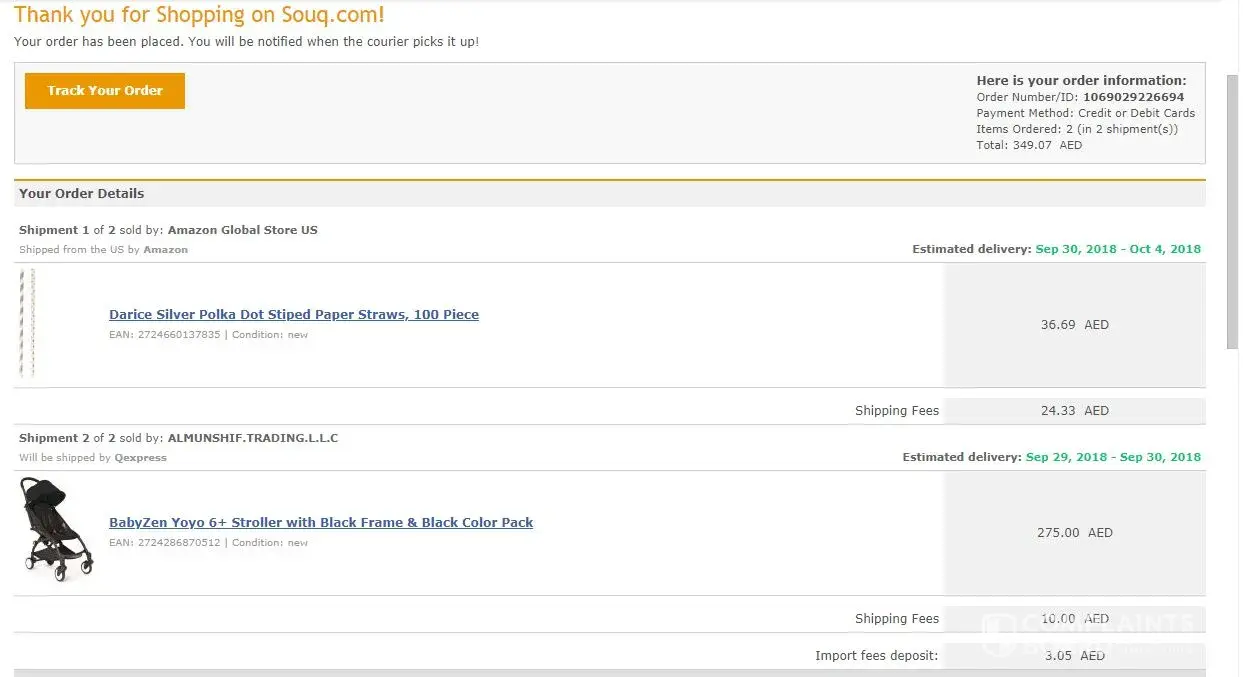Image resolution: width=1243 pixels, height=677 pixels.
Task: Click the Import fees deposit amount
Action: [1074, 656]
